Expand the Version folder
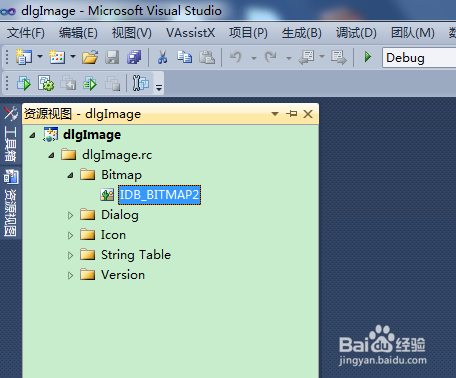This screenshot has width=456, height=378. pyautogui.click(x=70, y=275)
